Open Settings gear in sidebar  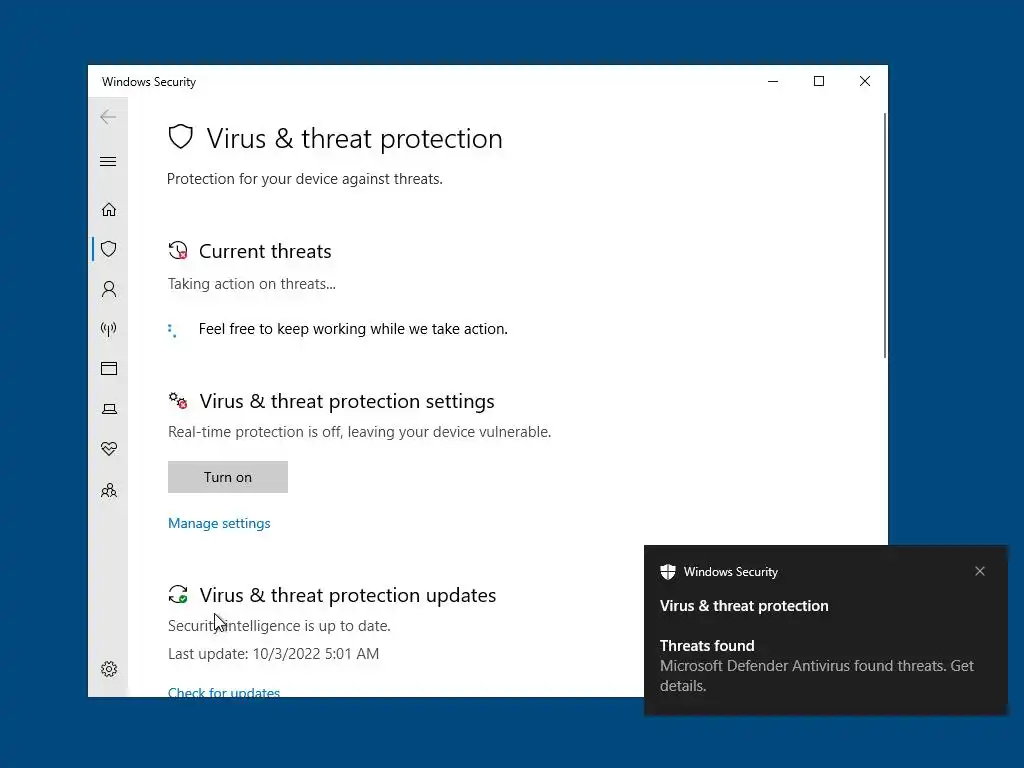tap(109, 669)
